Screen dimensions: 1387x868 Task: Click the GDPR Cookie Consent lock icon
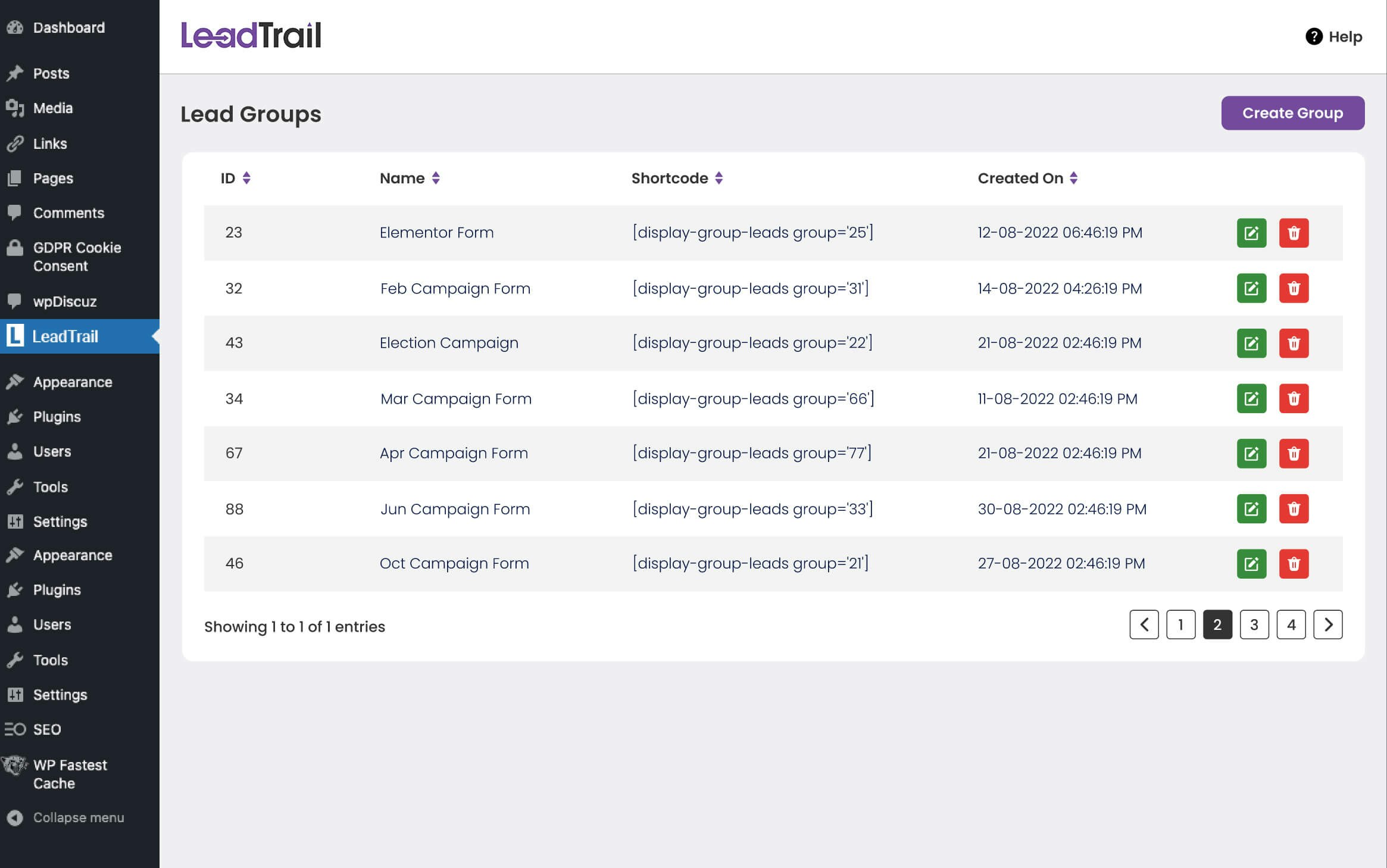pyautogui.click(x=15, y=248)
